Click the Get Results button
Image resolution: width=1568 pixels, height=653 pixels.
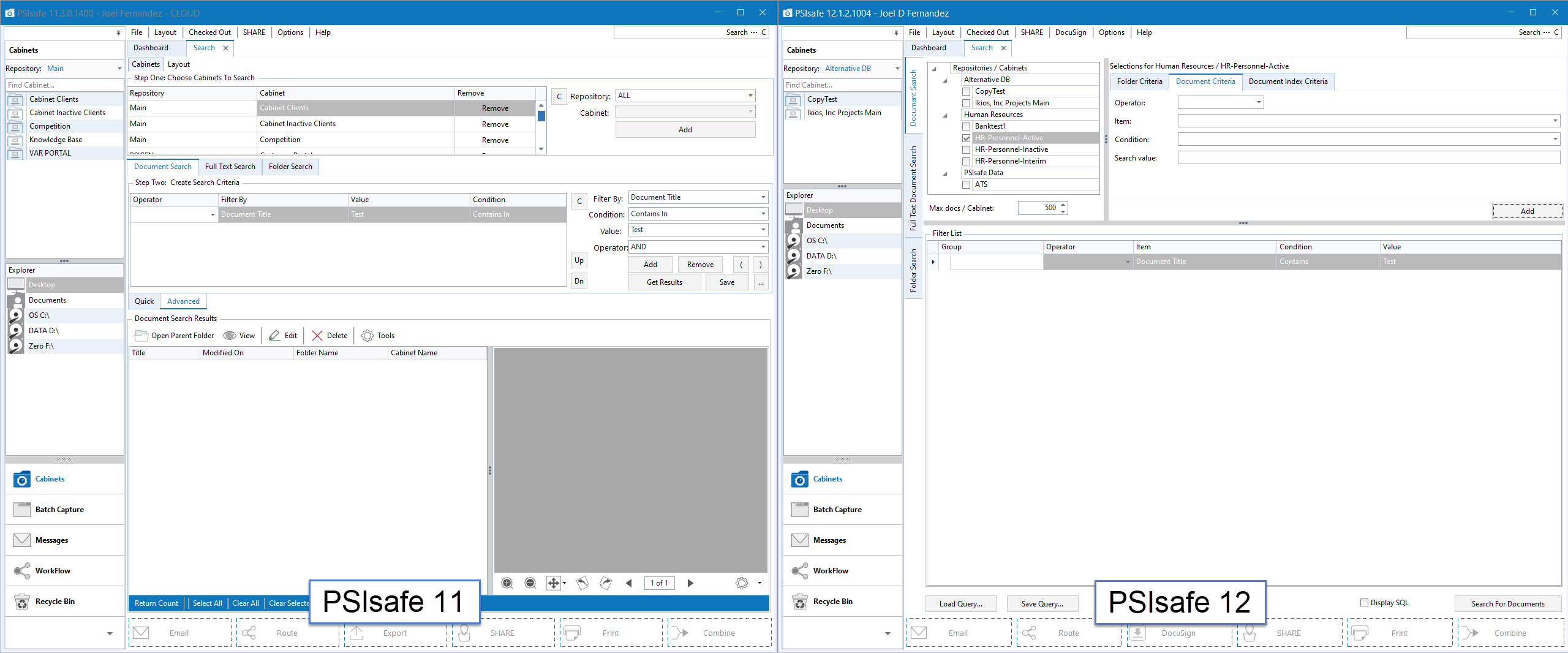pos(664,282)
